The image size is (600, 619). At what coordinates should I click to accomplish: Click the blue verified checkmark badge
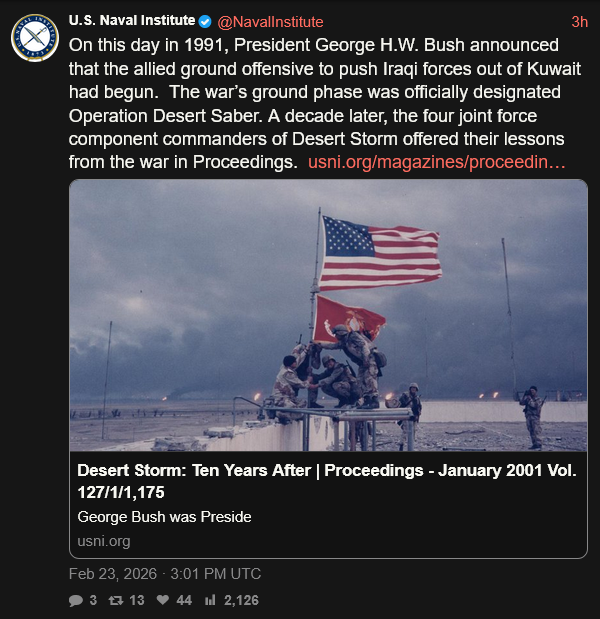tap(206, 21)
